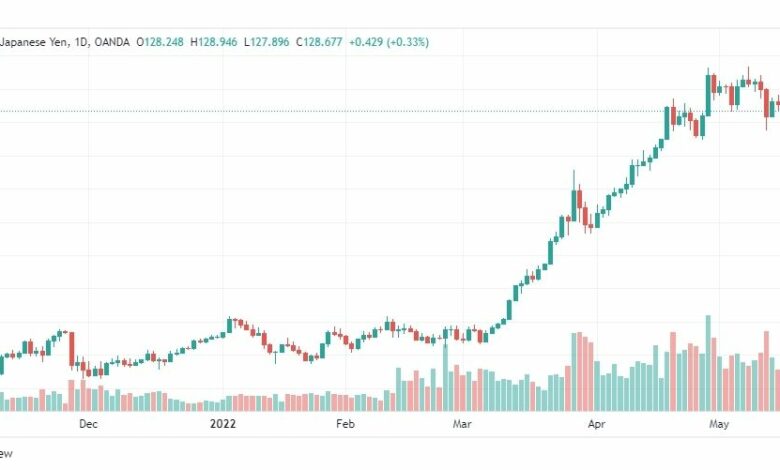Screen dimensions: 780x470
Task: Click the close price value C128.677
Action: tap(319, 42)
